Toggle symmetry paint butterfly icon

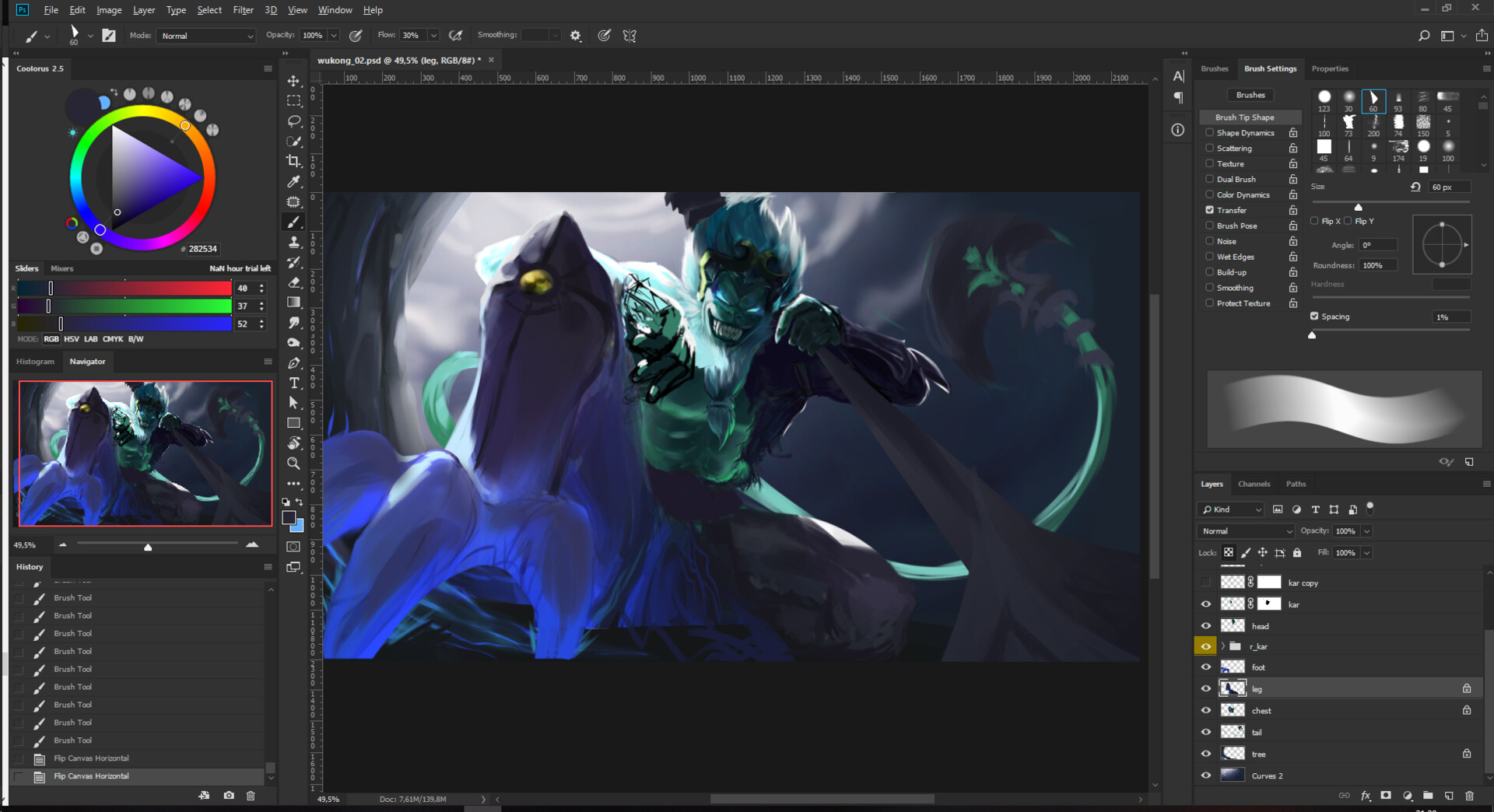tap(630, 36)
